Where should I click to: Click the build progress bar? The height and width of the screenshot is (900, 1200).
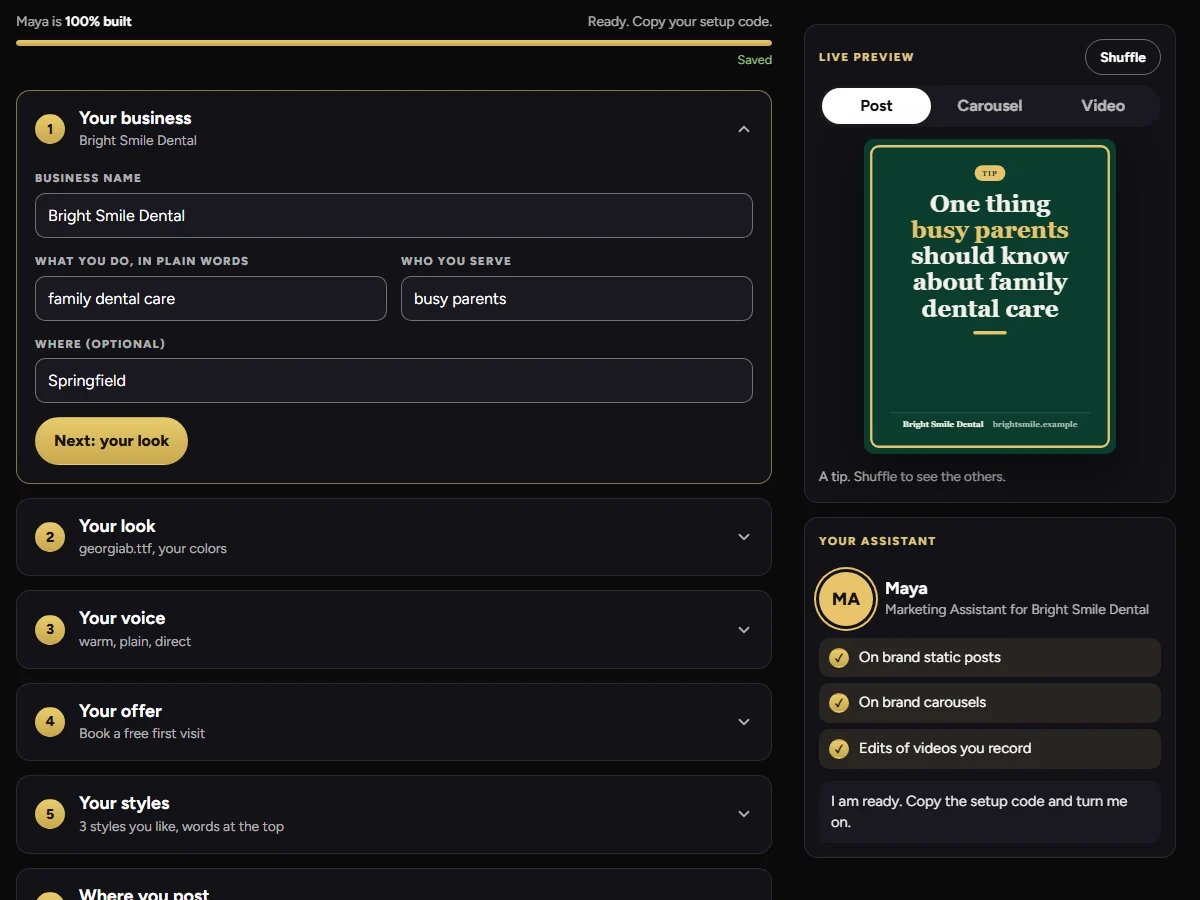[394, 43]
